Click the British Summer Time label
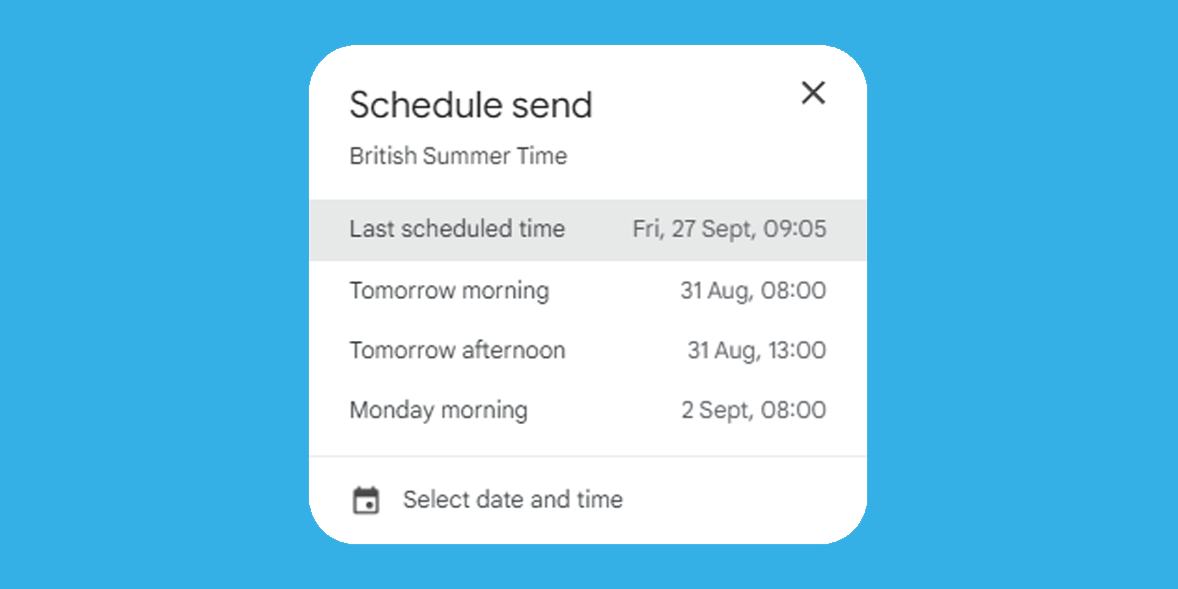The image size is (1178, 589). [458, 157]
